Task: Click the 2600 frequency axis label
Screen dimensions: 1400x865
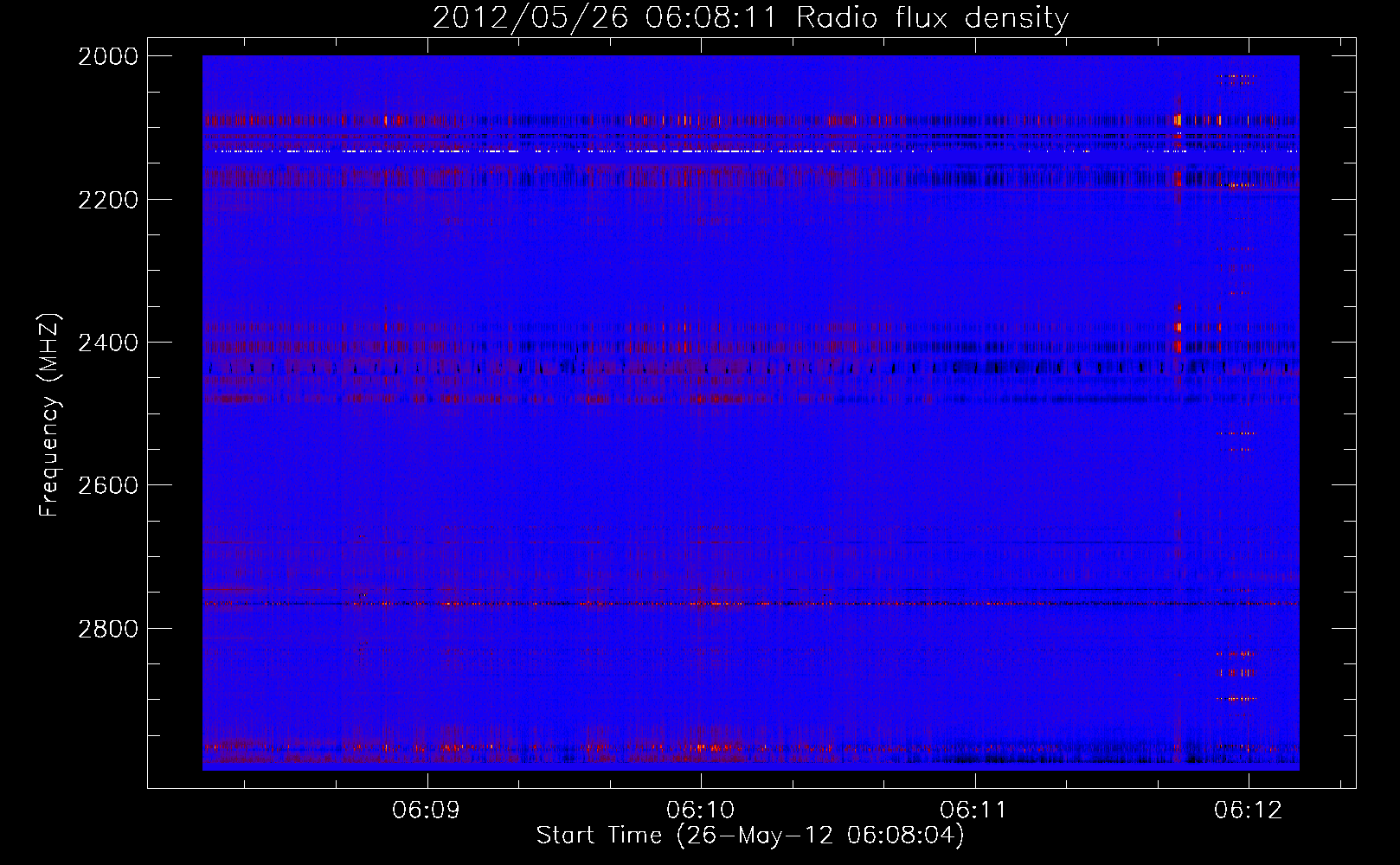Action: tap(107, 485)
